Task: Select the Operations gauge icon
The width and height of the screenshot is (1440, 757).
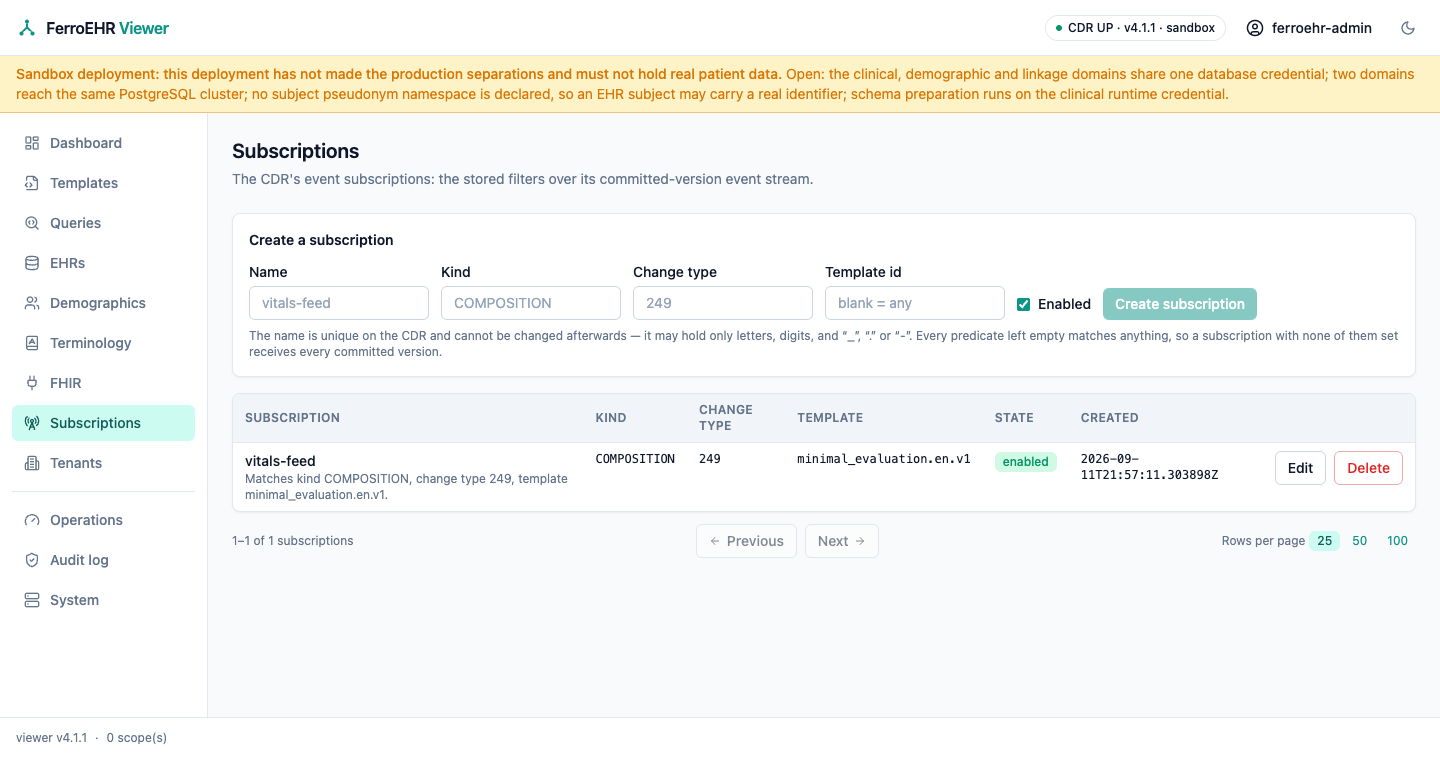Action: point(32,520)
